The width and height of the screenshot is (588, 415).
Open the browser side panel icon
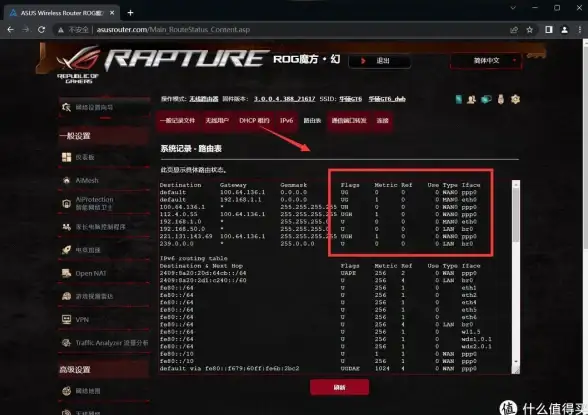[549, 30]
